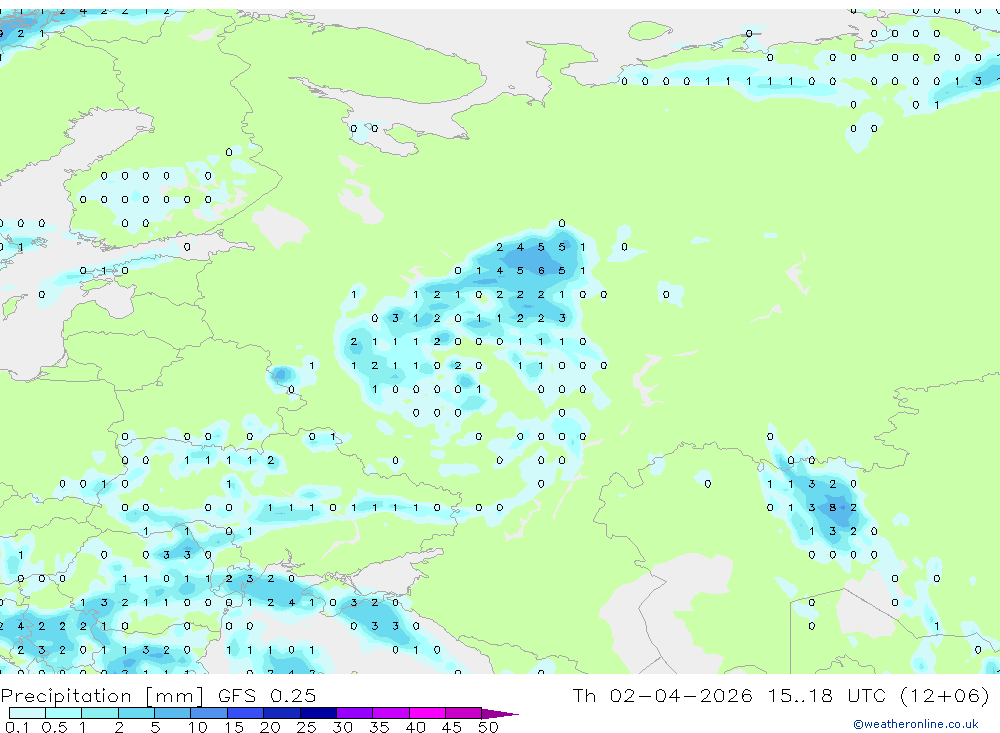Click the 20–25 mm legend color swatch
This screenshot has height=733, width=1000.
coord(282,713)
